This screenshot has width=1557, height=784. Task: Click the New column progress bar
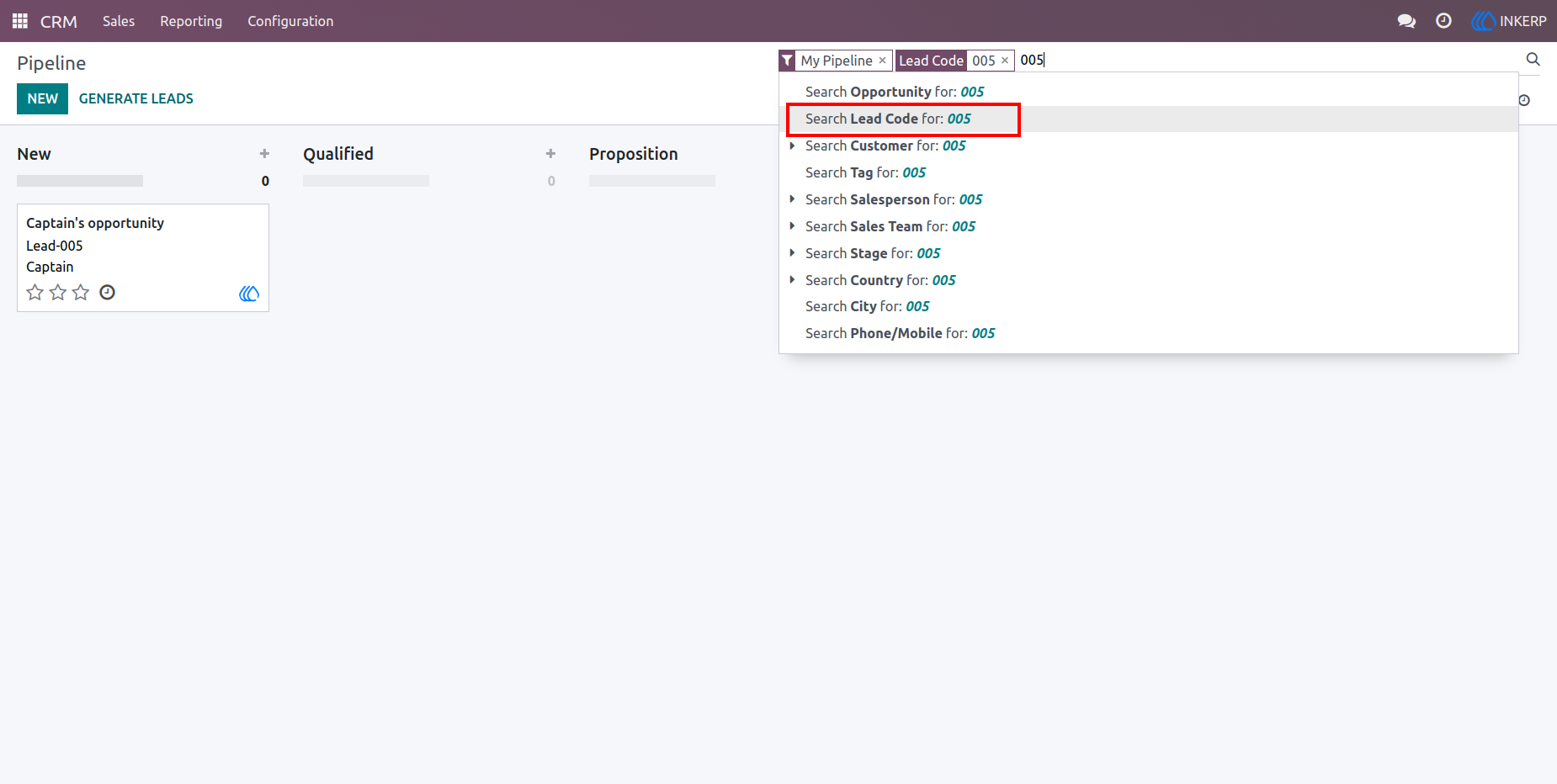point(80,181)
